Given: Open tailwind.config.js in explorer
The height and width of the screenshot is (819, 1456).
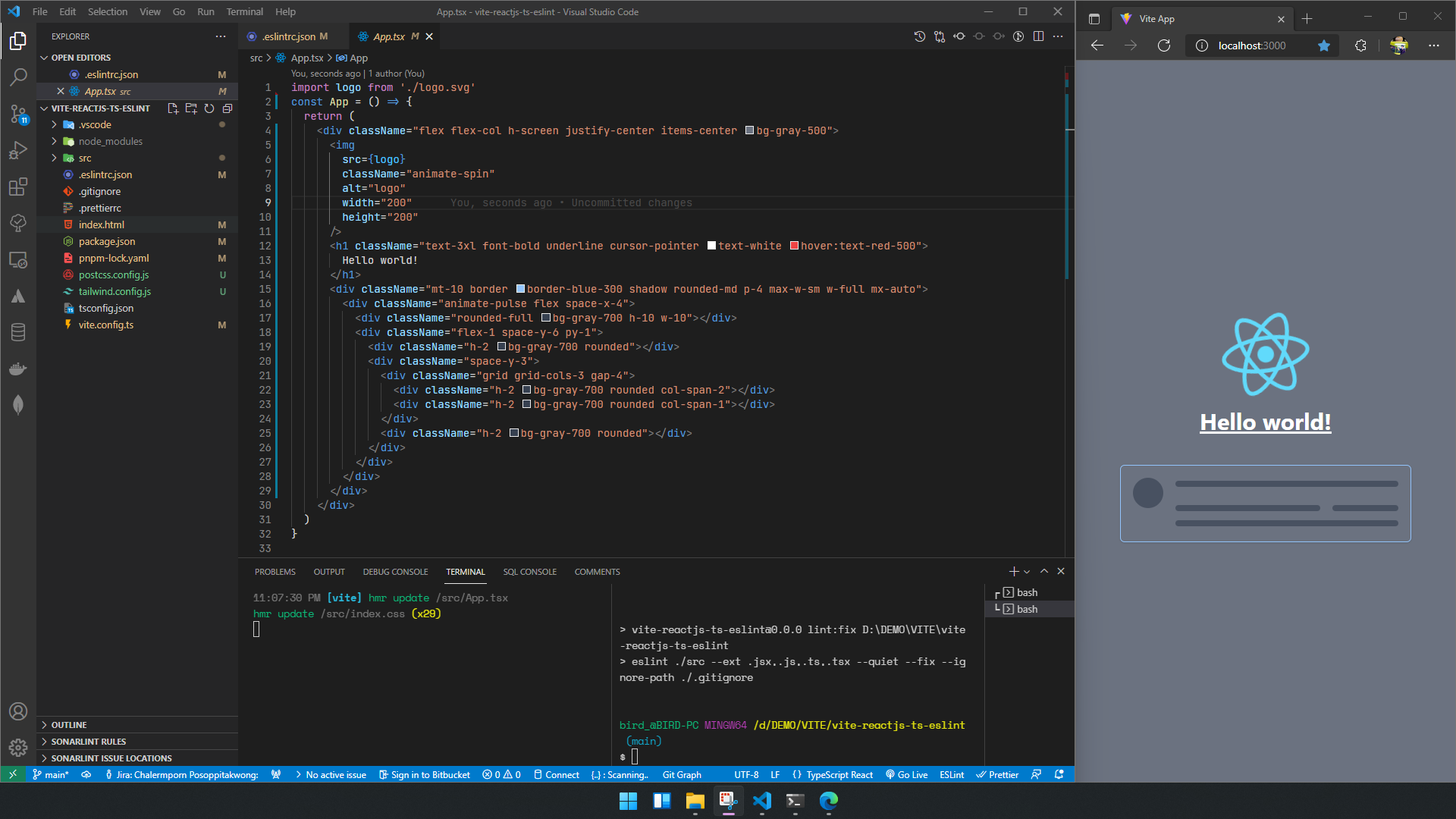Looking at the screenshot, I should pos(115,291).
